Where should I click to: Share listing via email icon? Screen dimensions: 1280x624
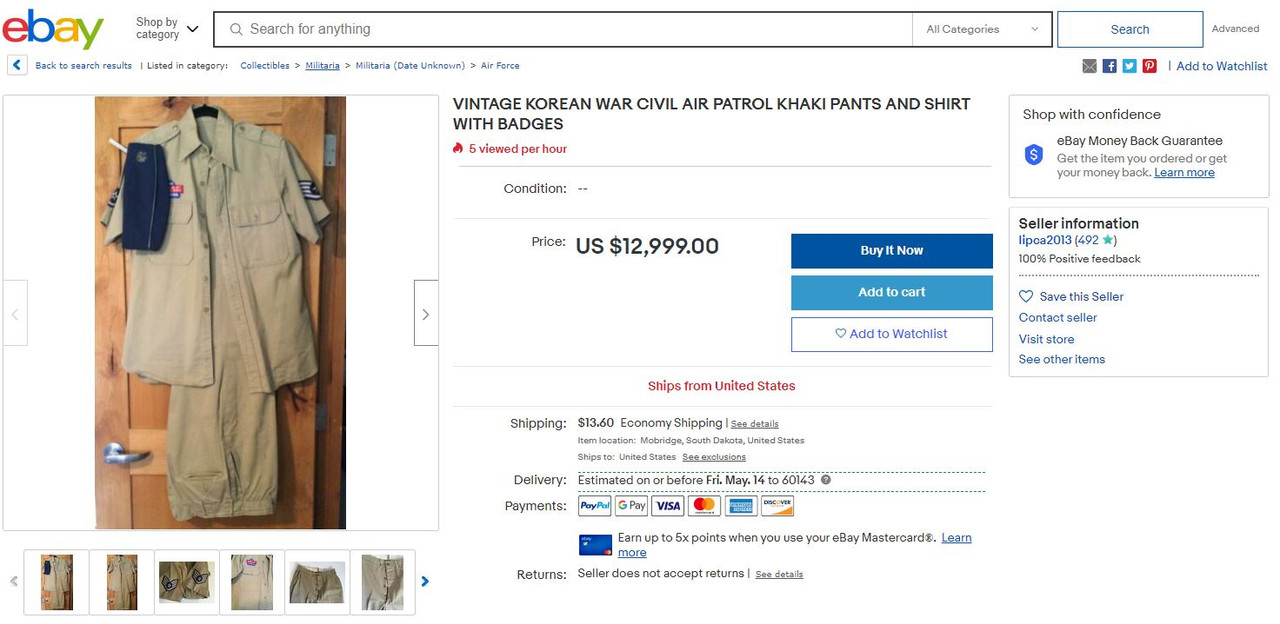point(1089,66)
